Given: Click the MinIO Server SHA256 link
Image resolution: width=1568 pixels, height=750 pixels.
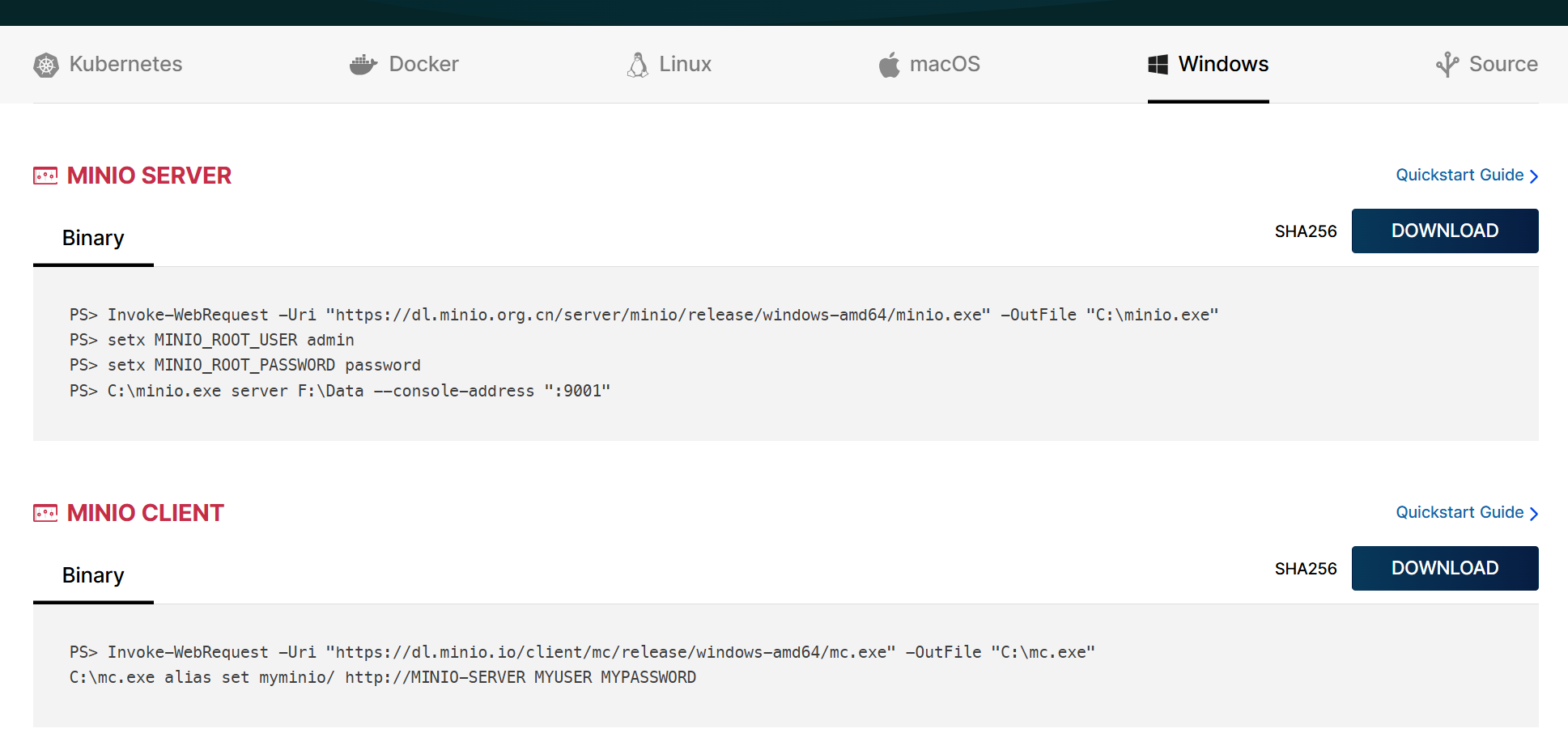Looking at the screenshot, I should click(1306, 231).
